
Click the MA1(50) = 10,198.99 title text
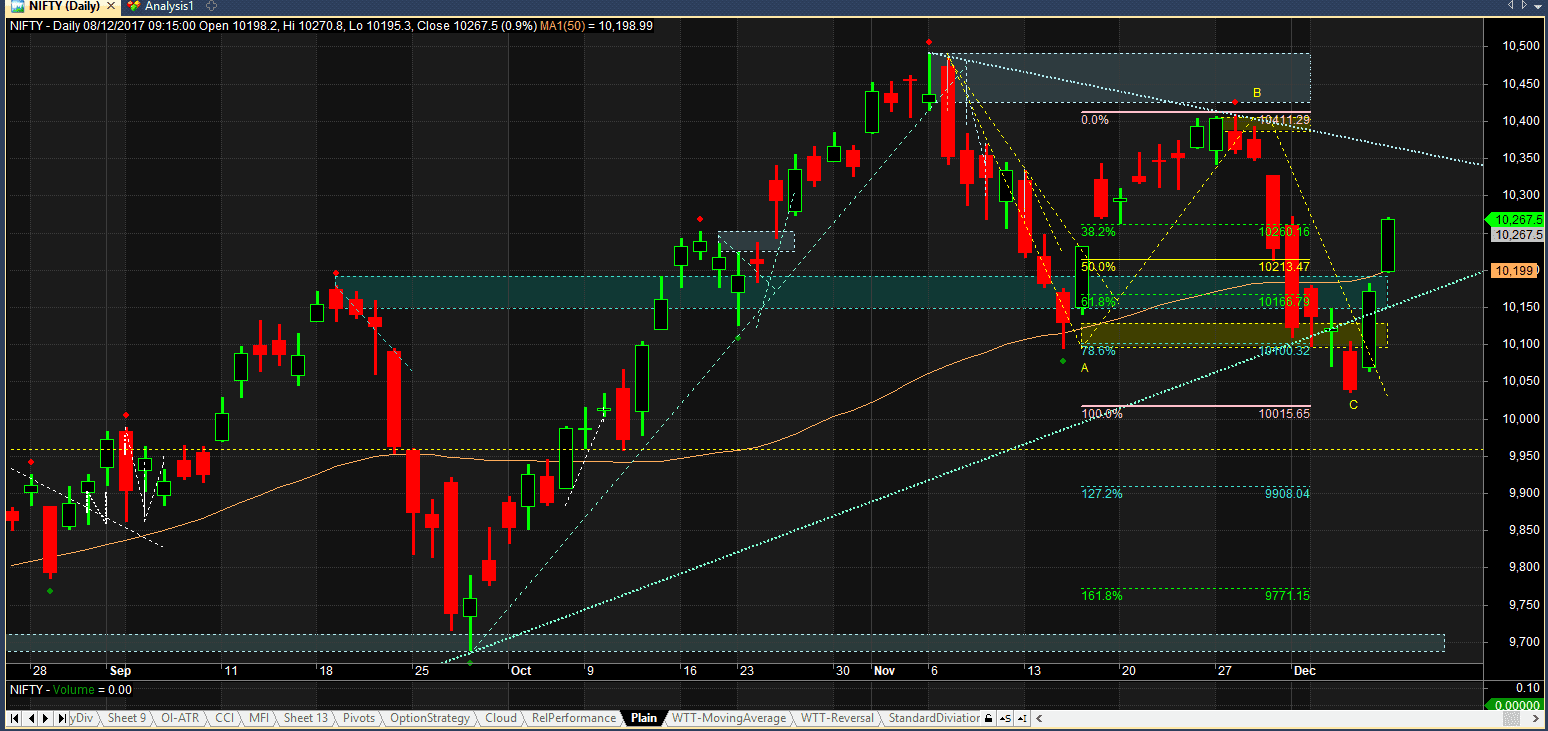coord(596,26)
